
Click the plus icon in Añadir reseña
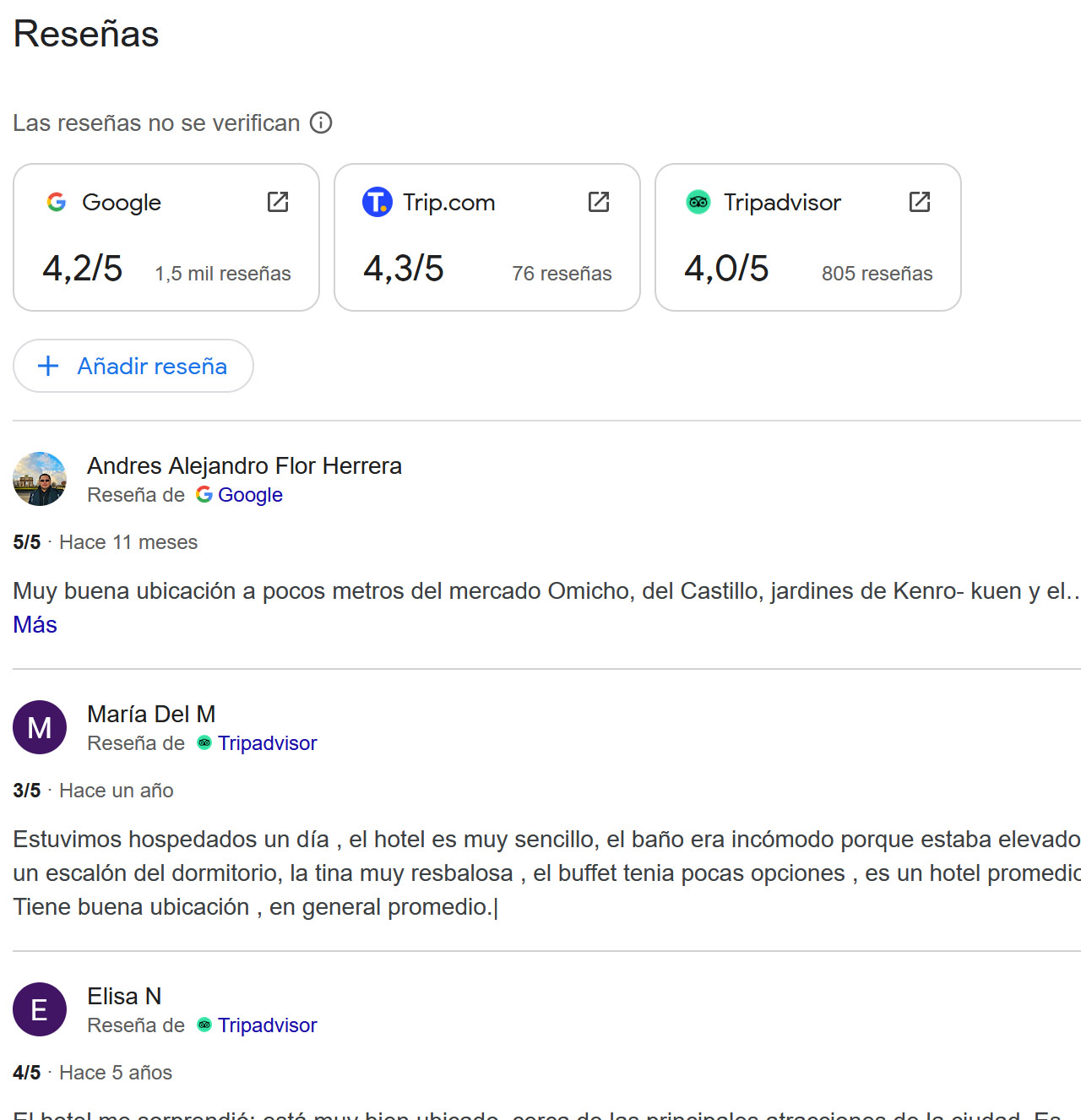49,366
